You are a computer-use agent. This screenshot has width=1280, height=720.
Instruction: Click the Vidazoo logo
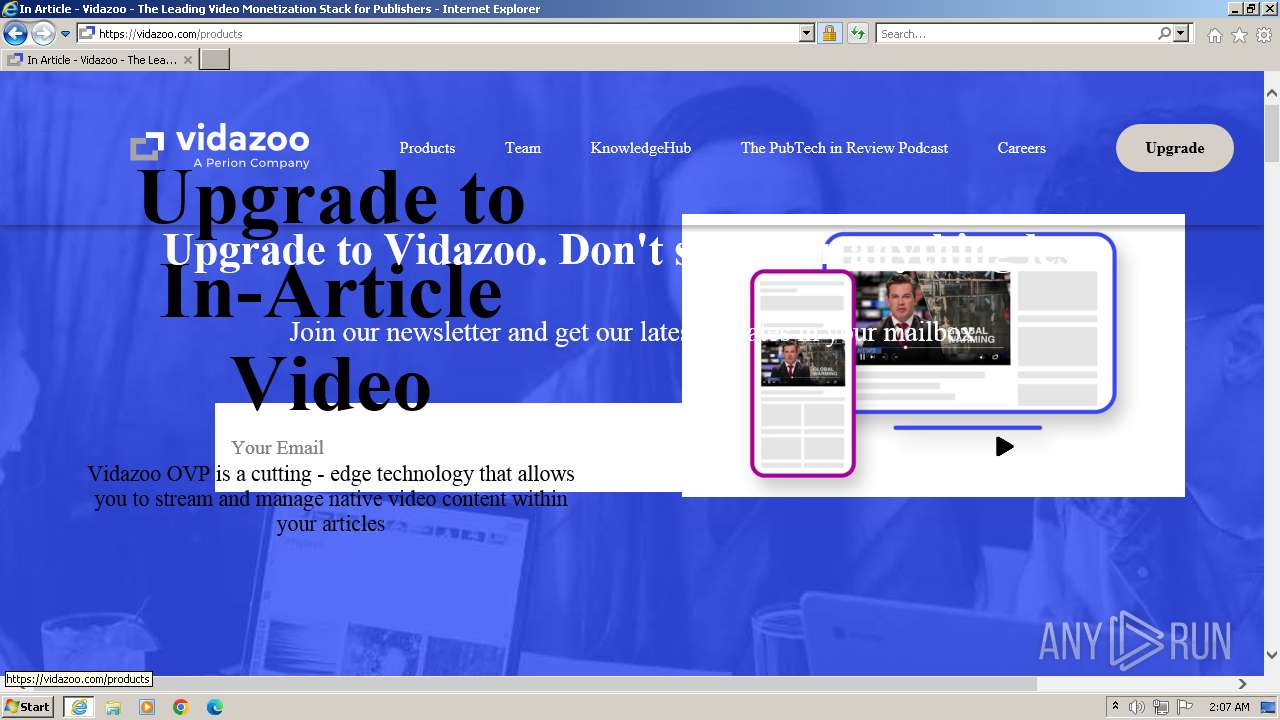[x=220, y=147]
